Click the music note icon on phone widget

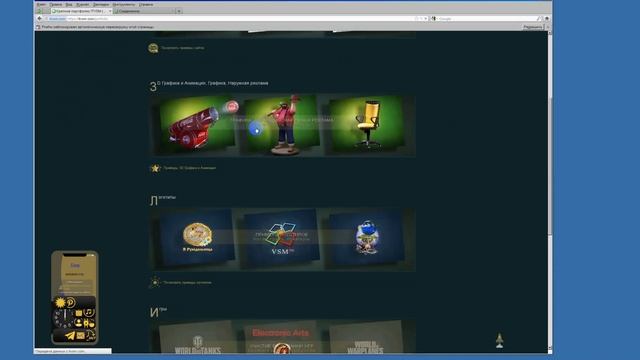[x=89, y=313]
